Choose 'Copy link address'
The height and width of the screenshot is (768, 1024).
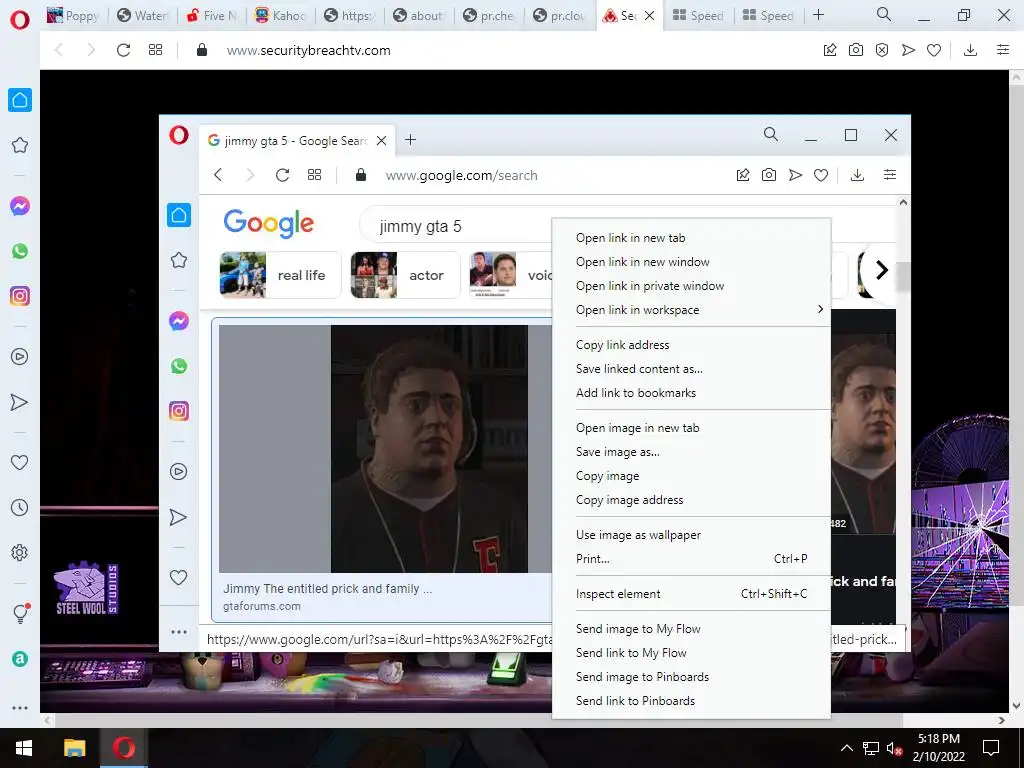[x=691, y=345]
